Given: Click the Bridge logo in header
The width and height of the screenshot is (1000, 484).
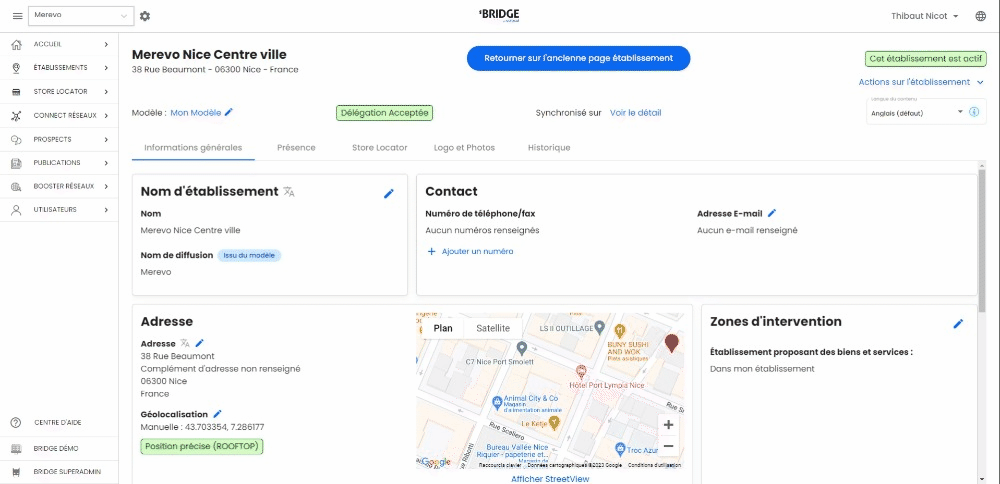Looking at the screenshot, I should point(499,15).
